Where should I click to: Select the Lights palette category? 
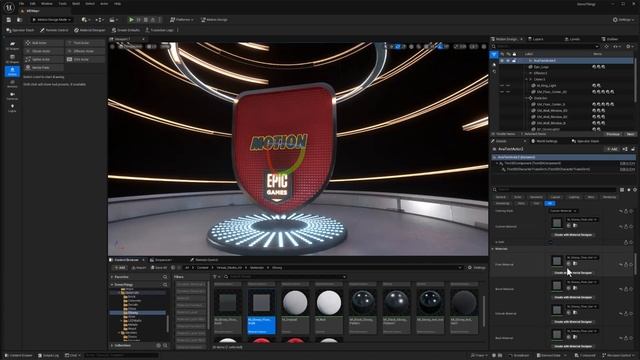click(x=12, y=108)
